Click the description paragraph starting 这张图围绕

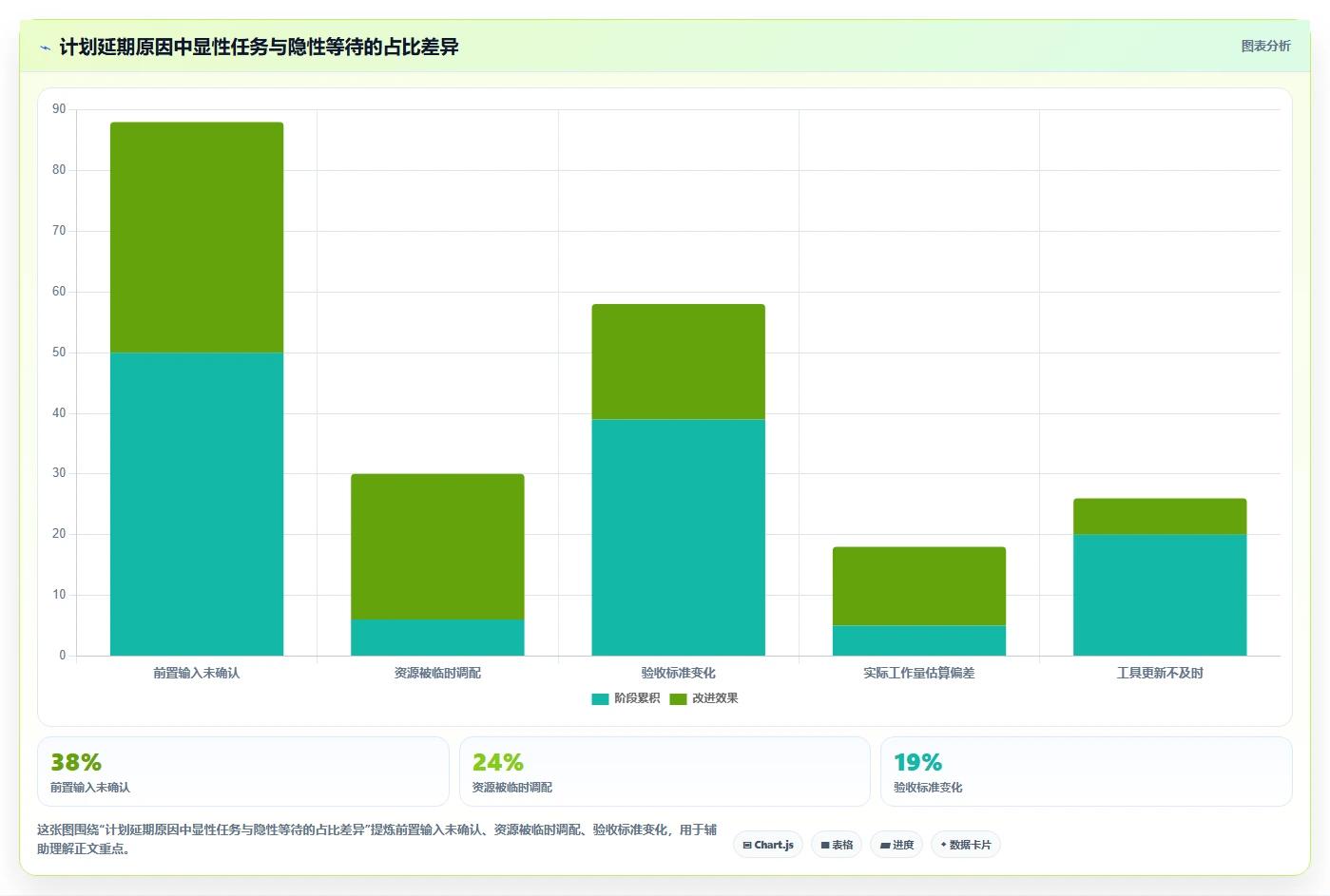click(377, 839)
